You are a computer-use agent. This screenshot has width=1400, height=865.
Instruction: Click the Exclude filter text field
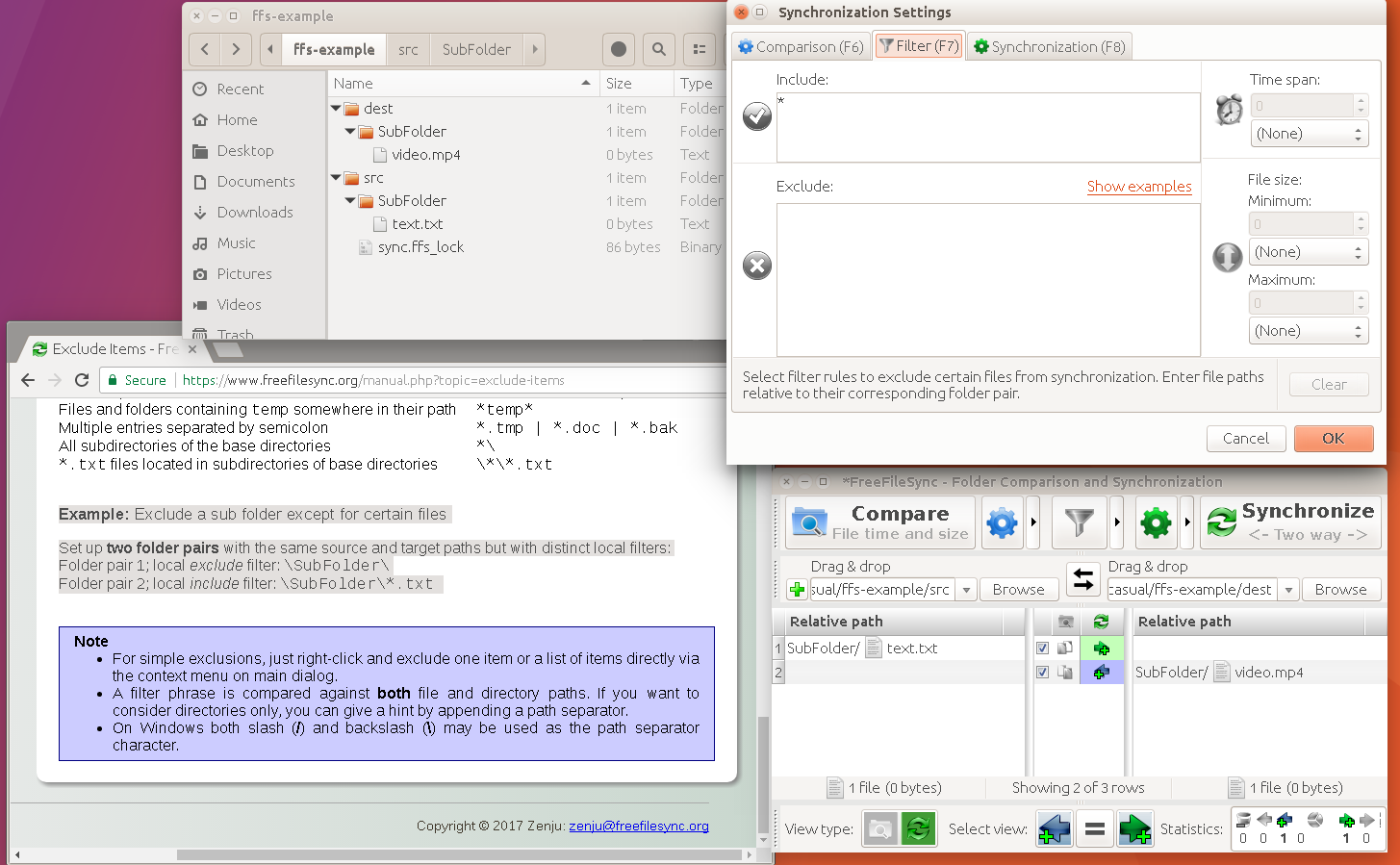tap(988, 280)
